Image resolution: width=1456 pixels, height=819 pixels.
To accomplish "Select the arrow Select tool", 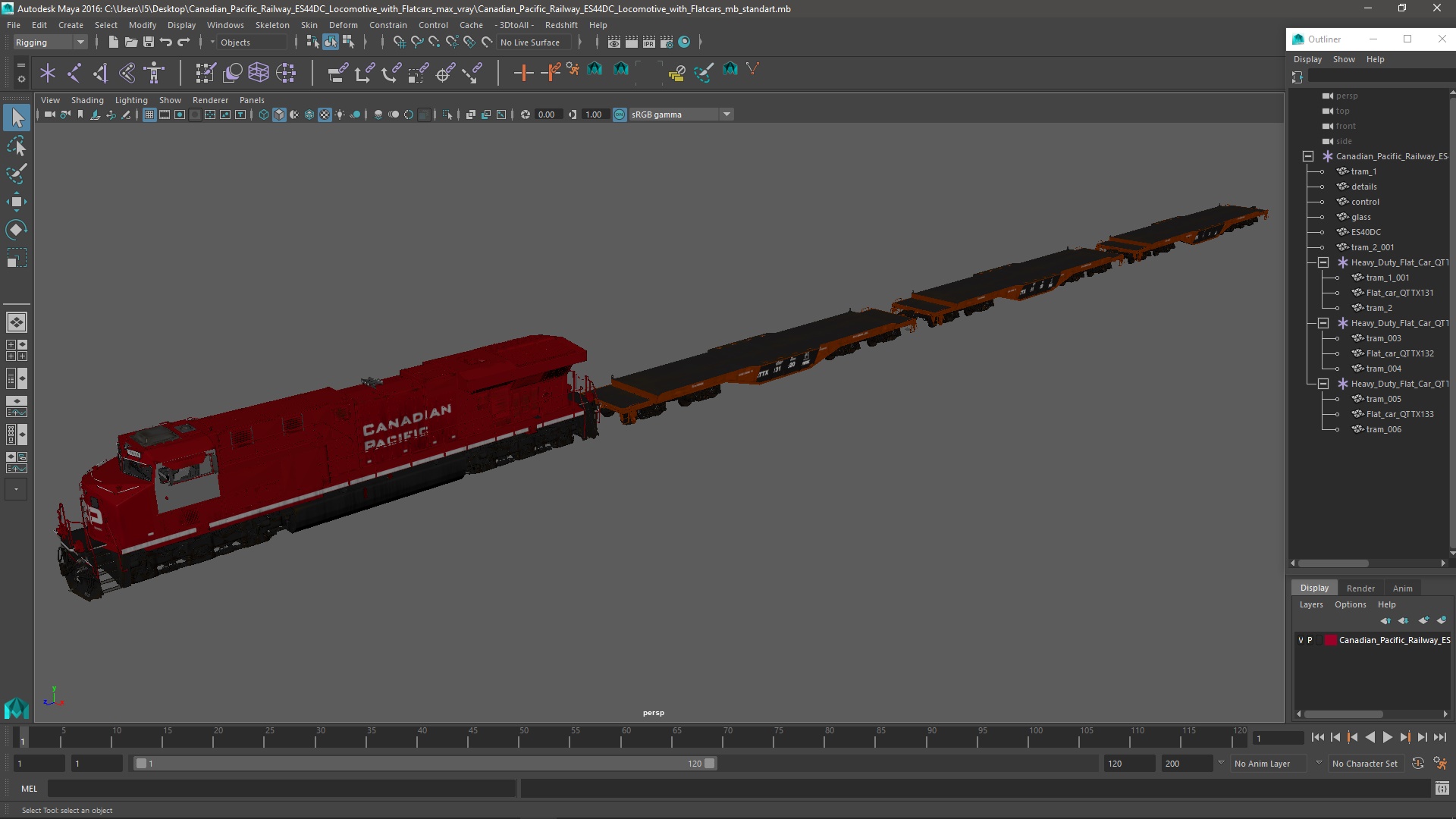I will pyautogui.click(x=17, y=118).
